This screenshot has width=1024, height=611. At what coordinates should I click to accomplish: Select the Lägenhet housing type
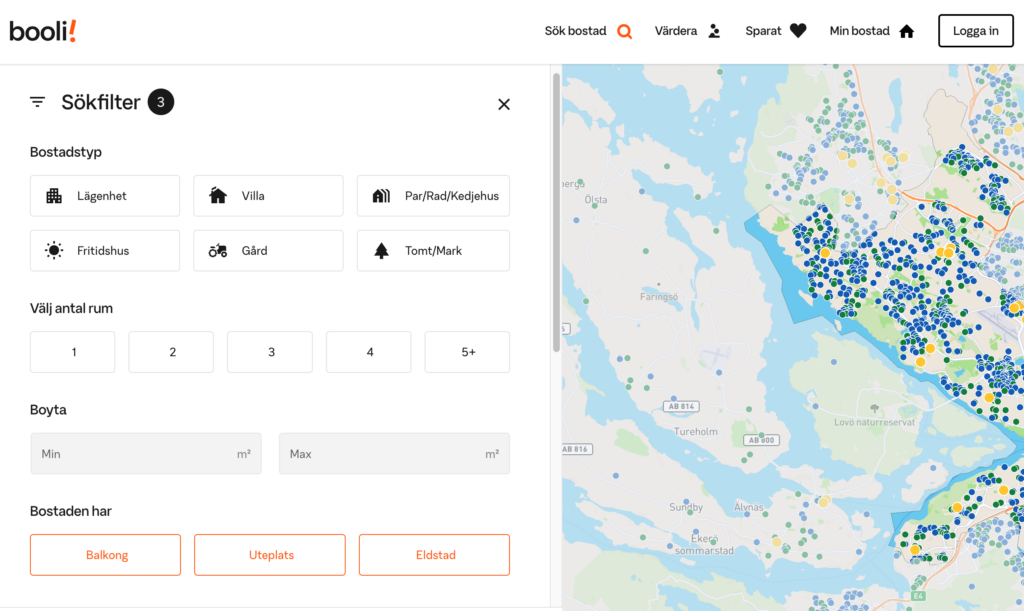tap(105, 196)
